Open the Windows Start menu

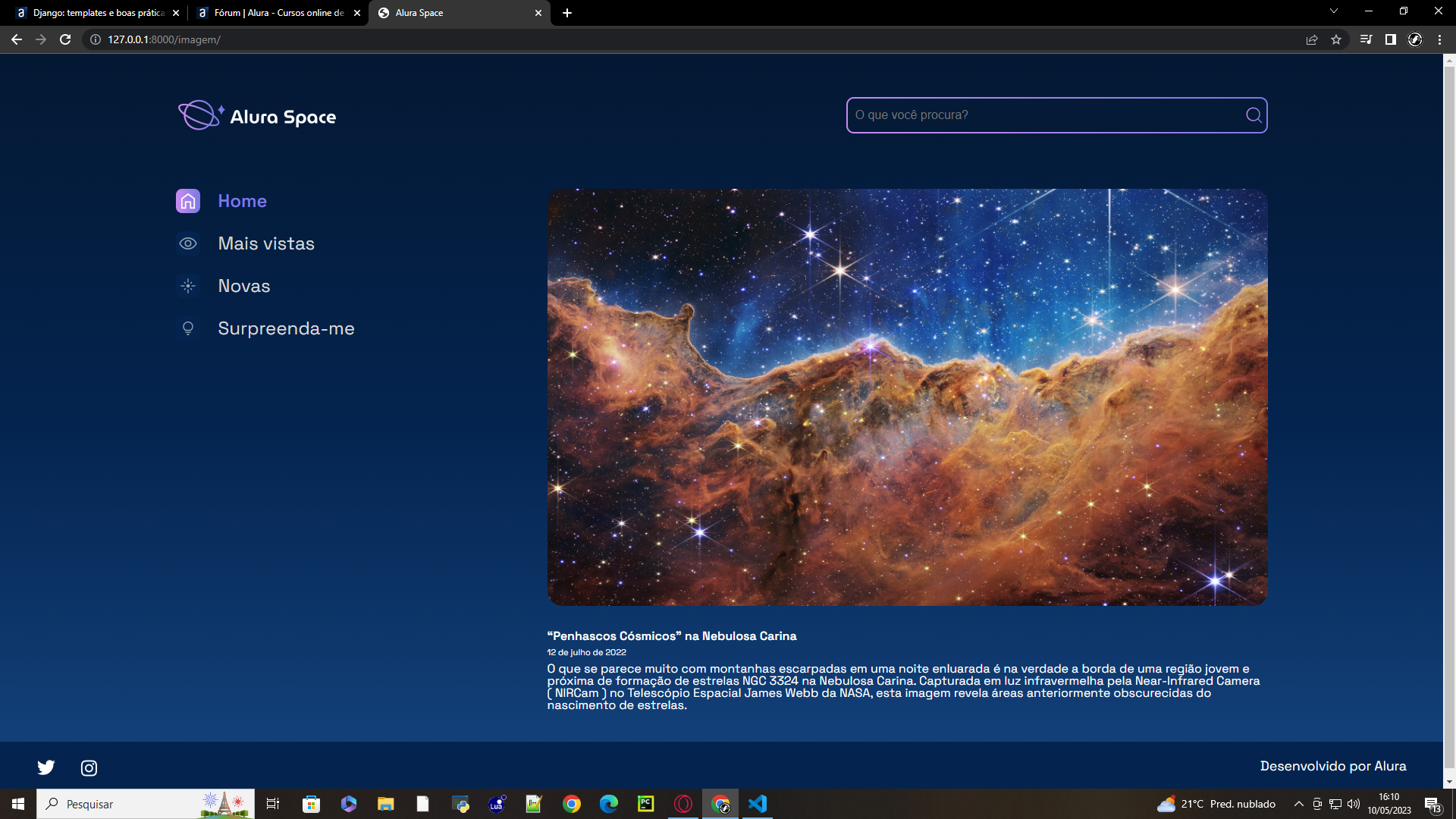point(18,804)
